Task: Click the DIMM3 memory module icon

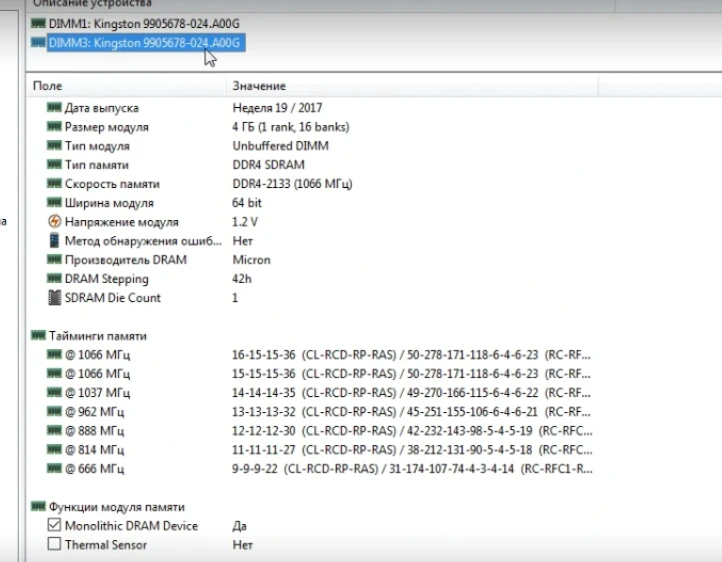Action: (38, 42)
